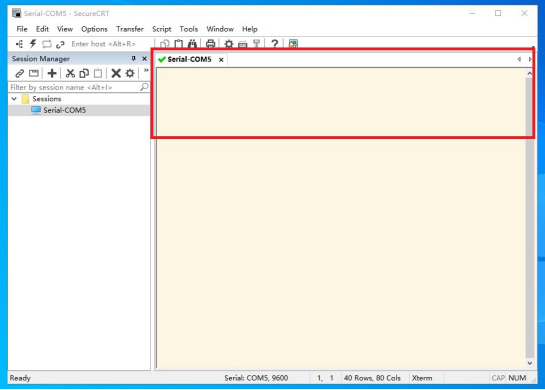
Task: Delete session with the X icon
Action: (116, 73)
